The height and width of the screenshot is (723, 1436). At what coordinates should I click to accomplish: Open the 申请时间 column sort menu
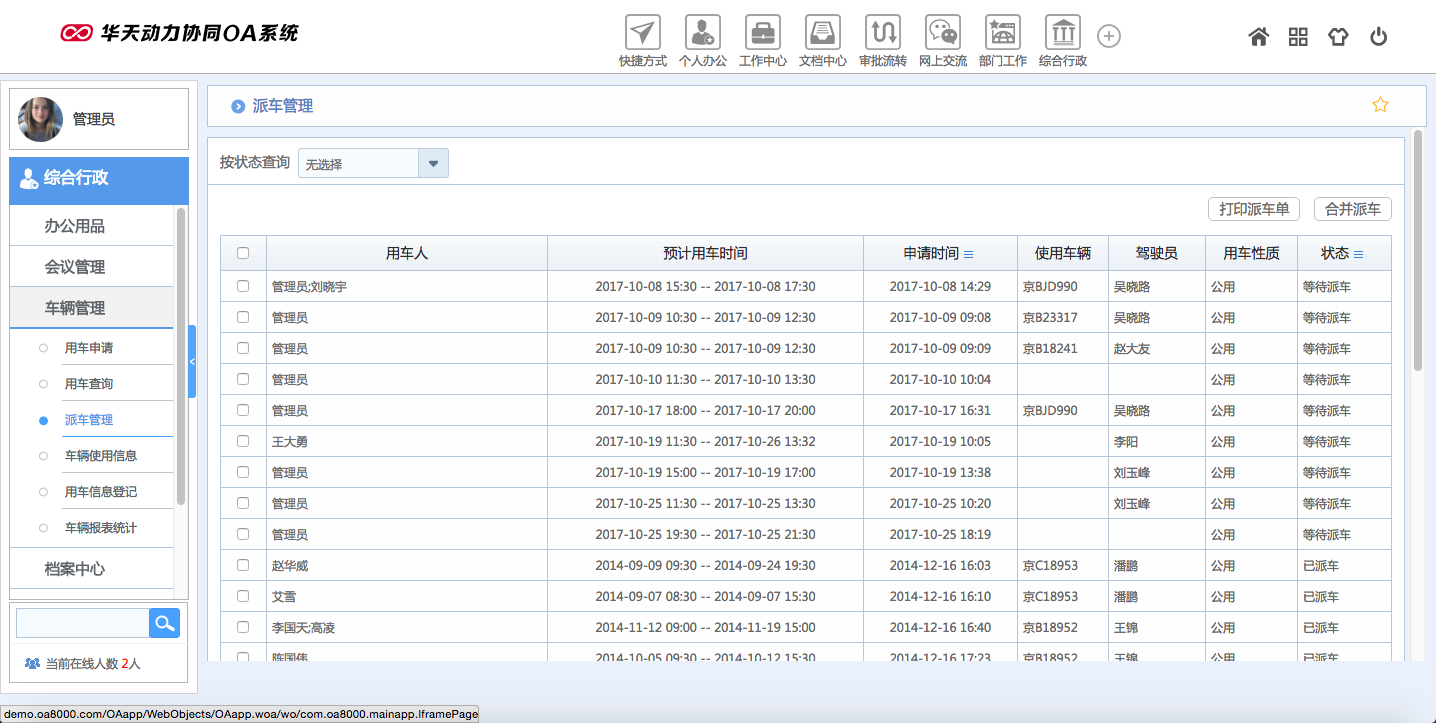coord(968,254)
